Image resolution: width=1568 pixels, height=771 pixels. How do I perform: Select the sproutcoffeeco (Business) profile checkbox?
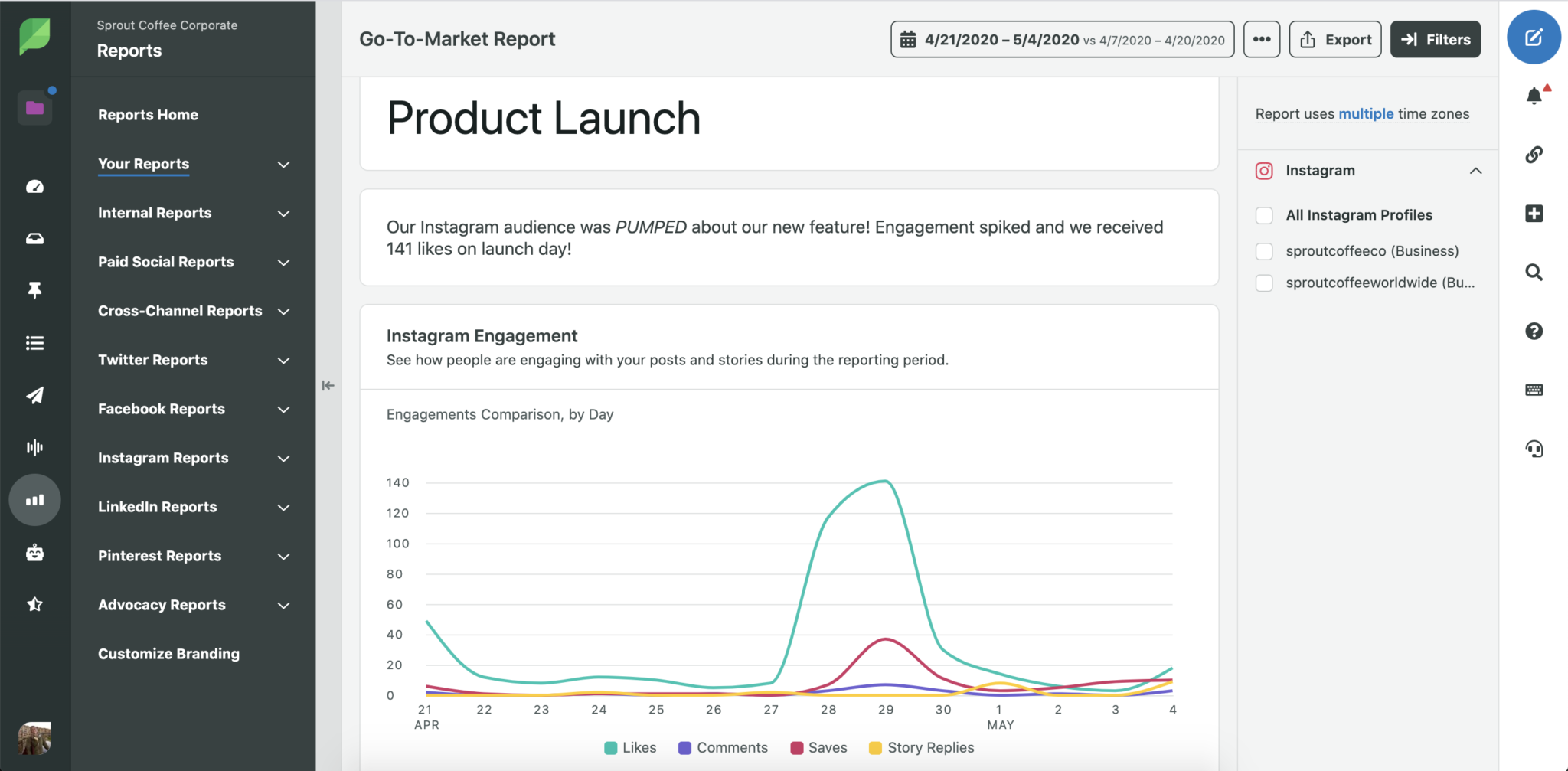pos(1263,251)
